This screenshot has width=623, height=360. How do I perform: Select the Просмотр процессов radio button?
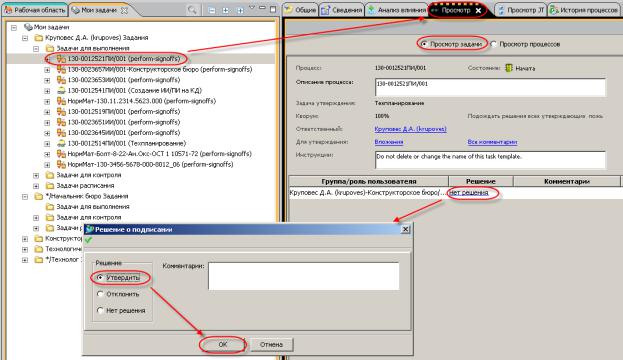(x=493, y=44)
